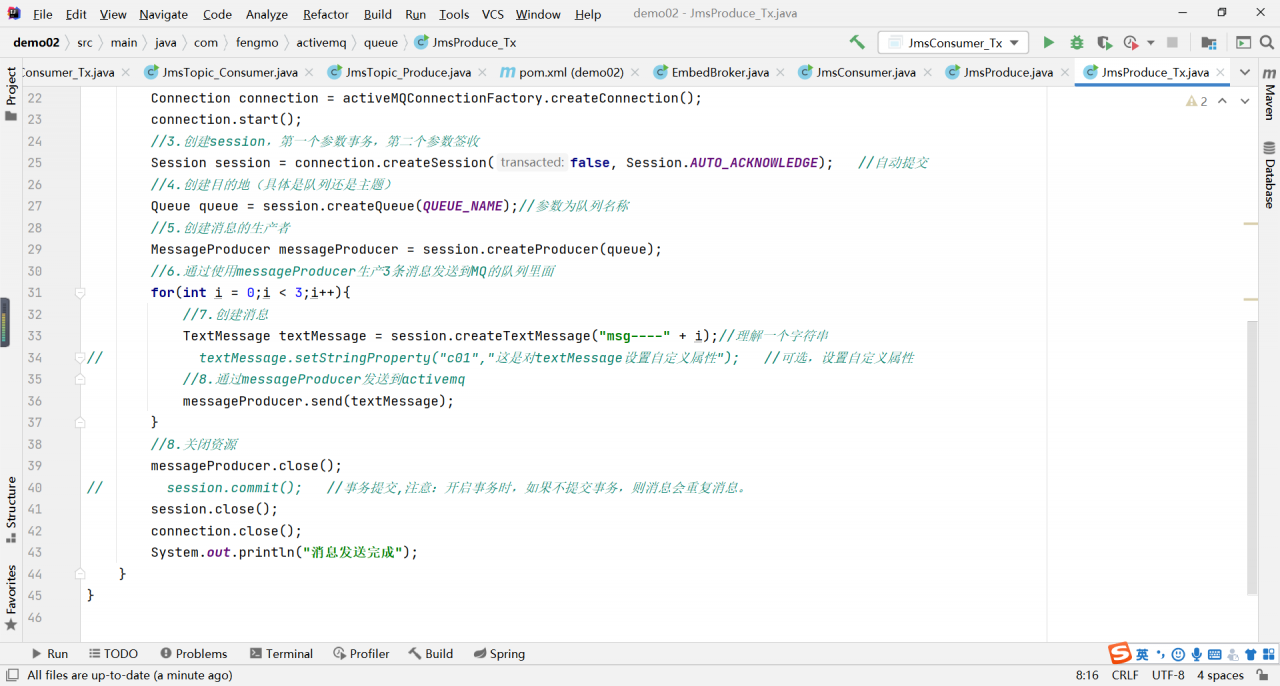Change indent setting 4 spaces
Viewport: 1280px width, 686px height.
[x=1220, y=675]
